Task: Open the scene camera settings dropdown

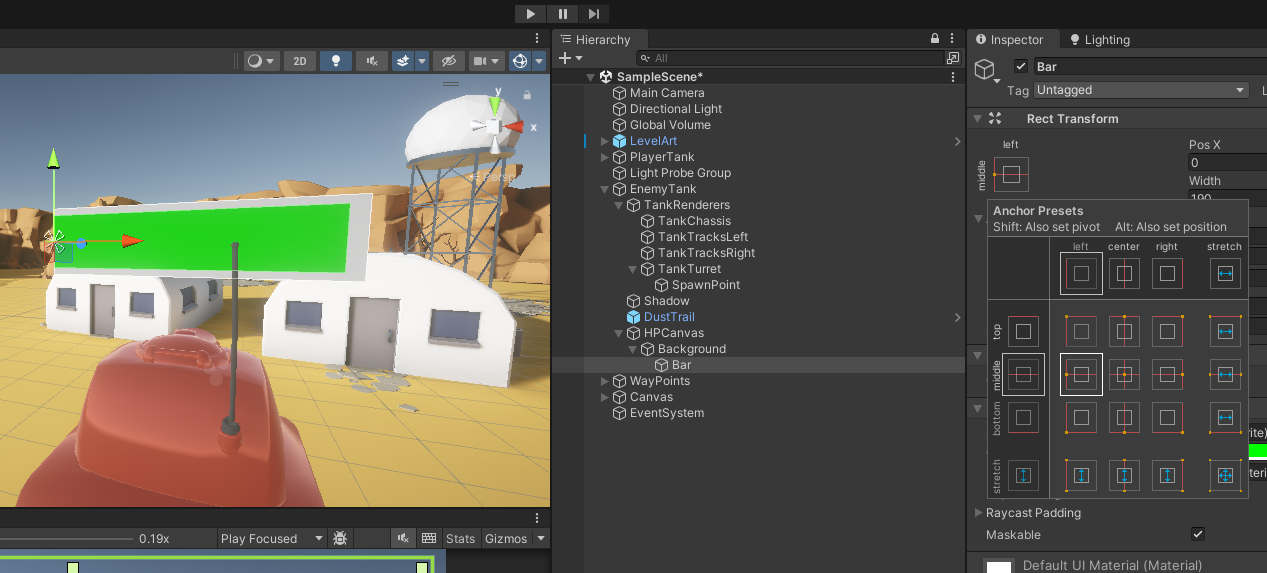Action: [x=487, y=61]
